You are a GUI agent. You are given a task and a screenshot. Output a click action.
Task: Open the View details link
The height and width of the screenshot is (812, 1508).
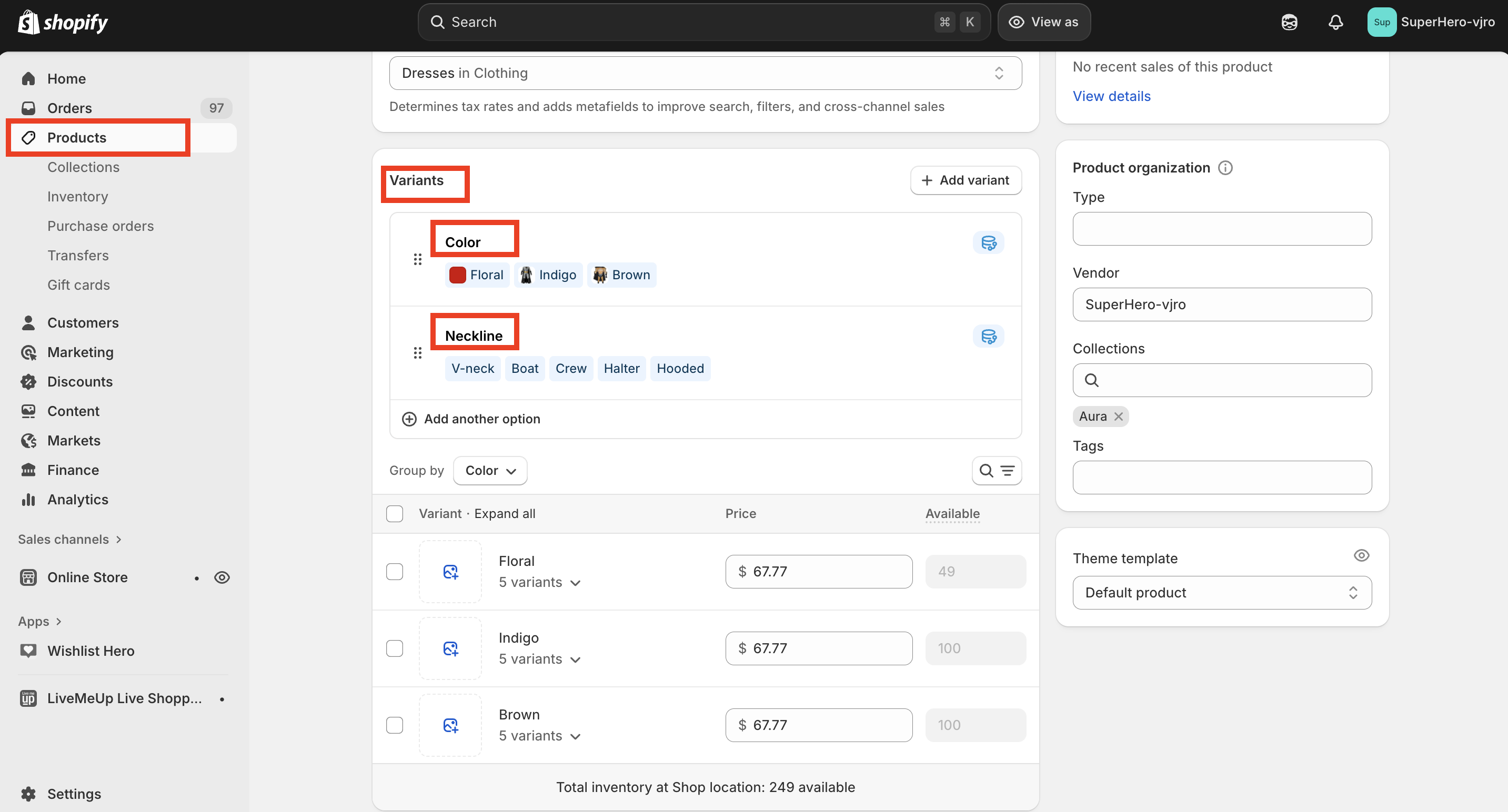click(x=1111, y=96)
